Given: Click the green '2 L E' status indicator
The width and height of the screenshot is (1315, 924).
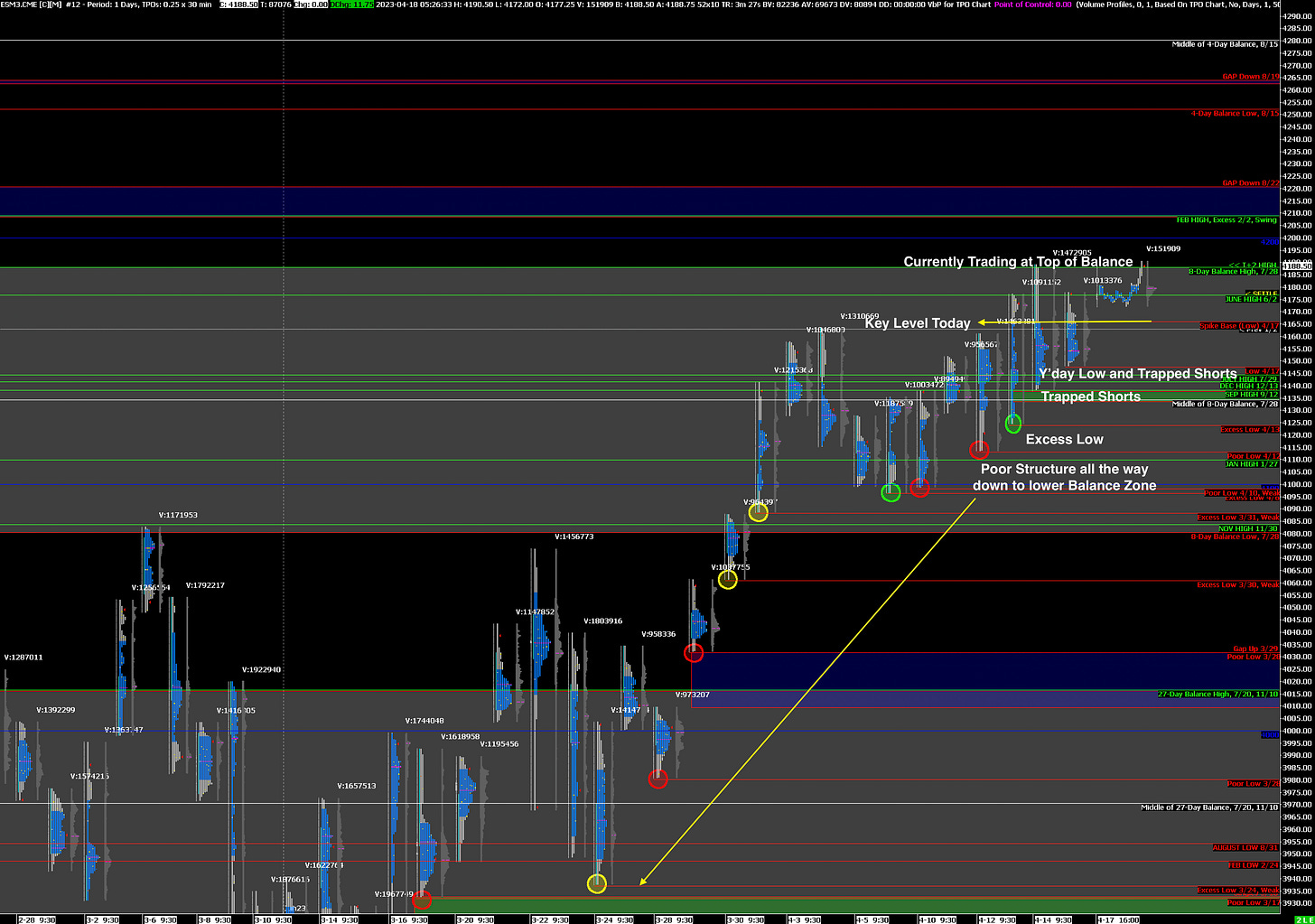Looking at the screenshot, I should pos(1304,919).
